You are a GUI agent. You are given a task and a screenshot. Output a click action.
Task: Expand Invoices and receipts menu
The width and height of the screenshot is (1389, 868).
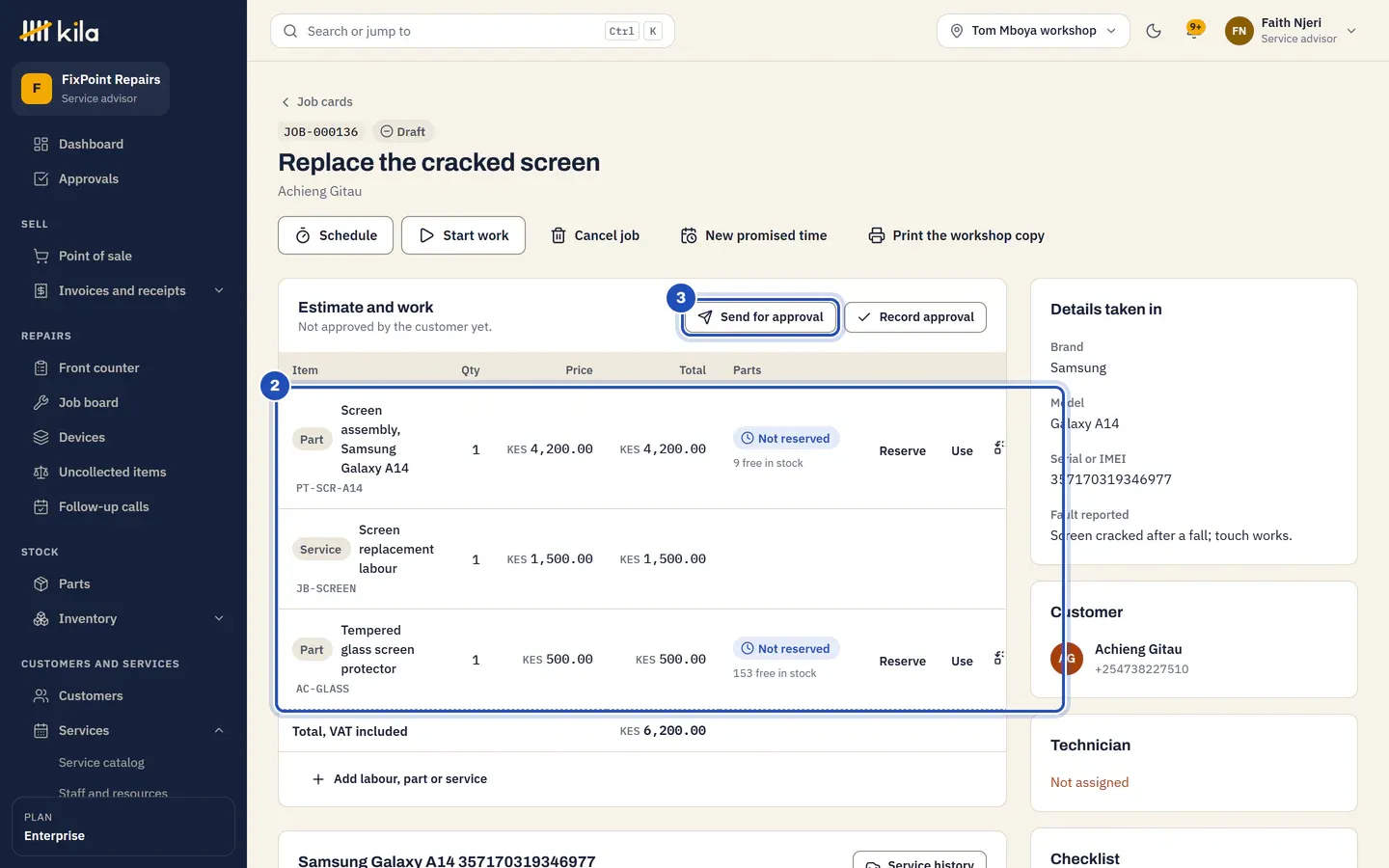coord(219,290)
